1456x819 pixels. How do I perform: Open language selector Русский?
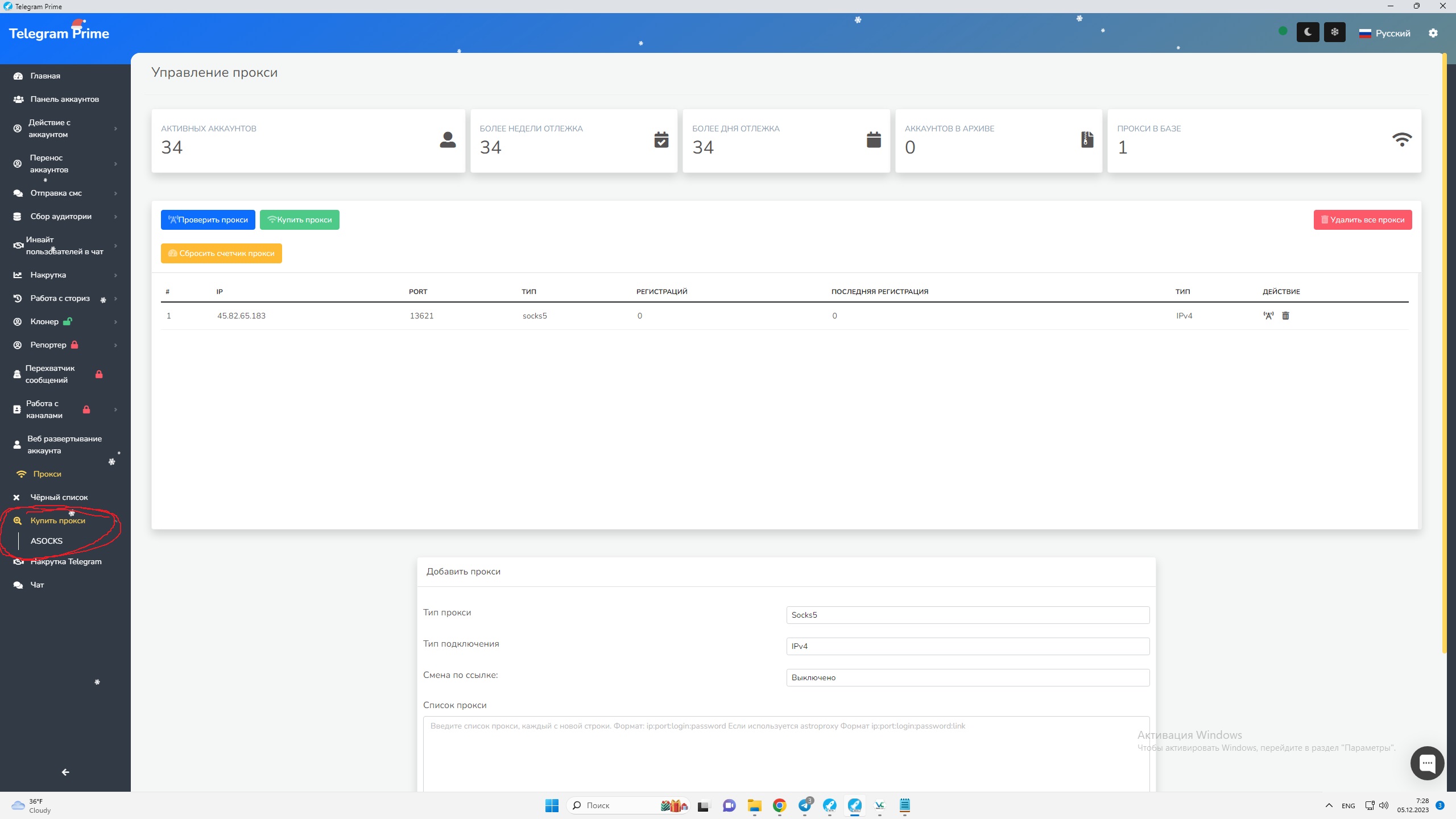click(x=1385, y=33)
